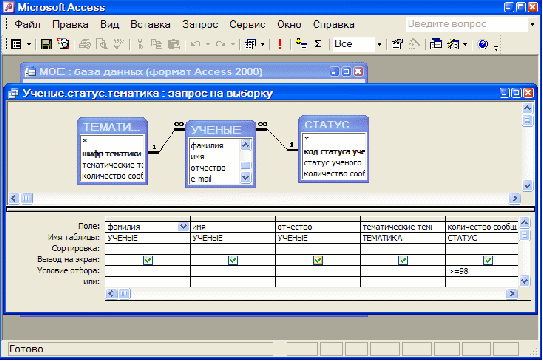543x361 pixels.
Task: Click the file search toolbar icon
Action: point(63,44)
